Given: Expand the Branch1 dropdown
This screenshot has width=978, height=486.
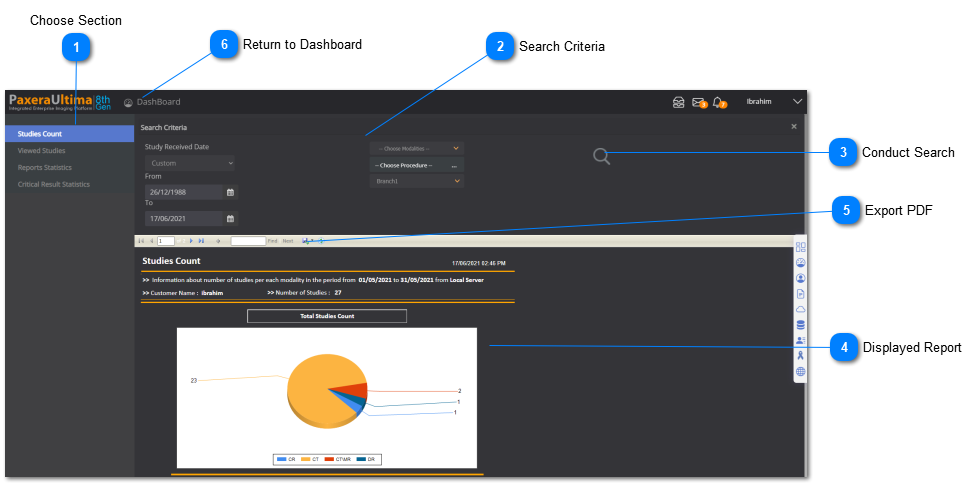Looking at the screenshot, I should pyautogui.click(x=417, y=181).
